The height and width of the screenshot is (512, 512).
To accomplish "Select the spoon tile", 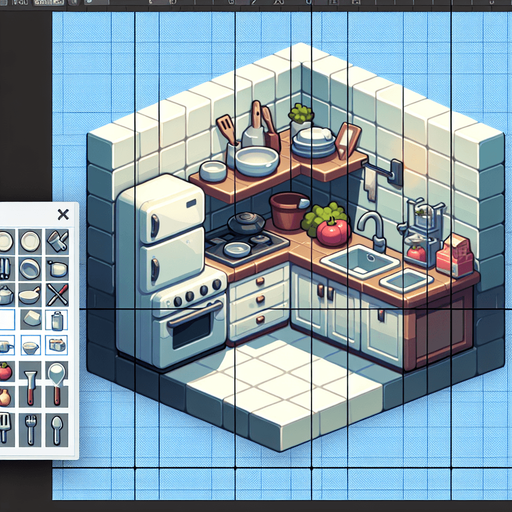I will pyautogui.click(x=57, y=430).
